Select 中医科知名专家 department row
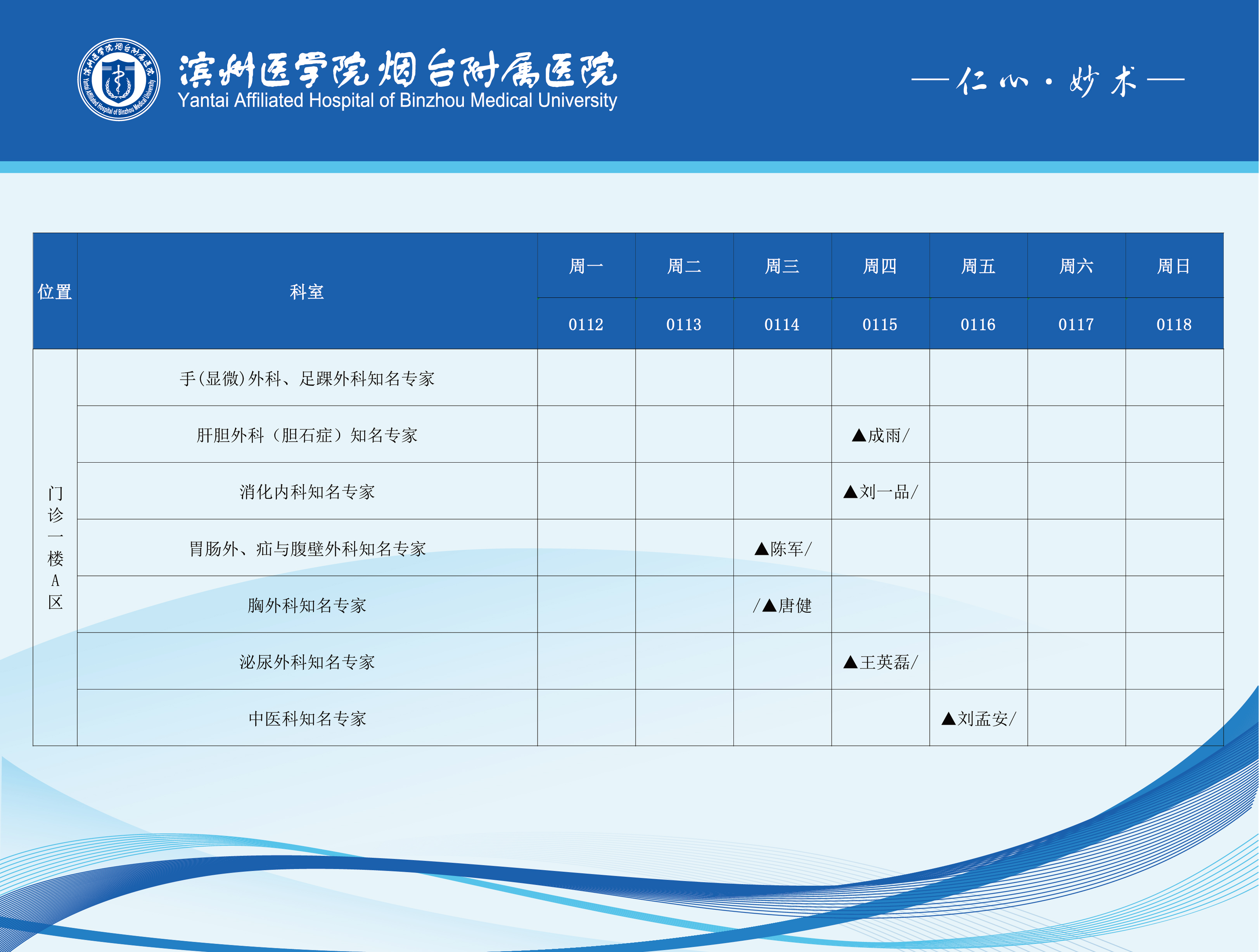This screenshot has height=952, width=1259. pyautogui.click(x=307, y=719)
